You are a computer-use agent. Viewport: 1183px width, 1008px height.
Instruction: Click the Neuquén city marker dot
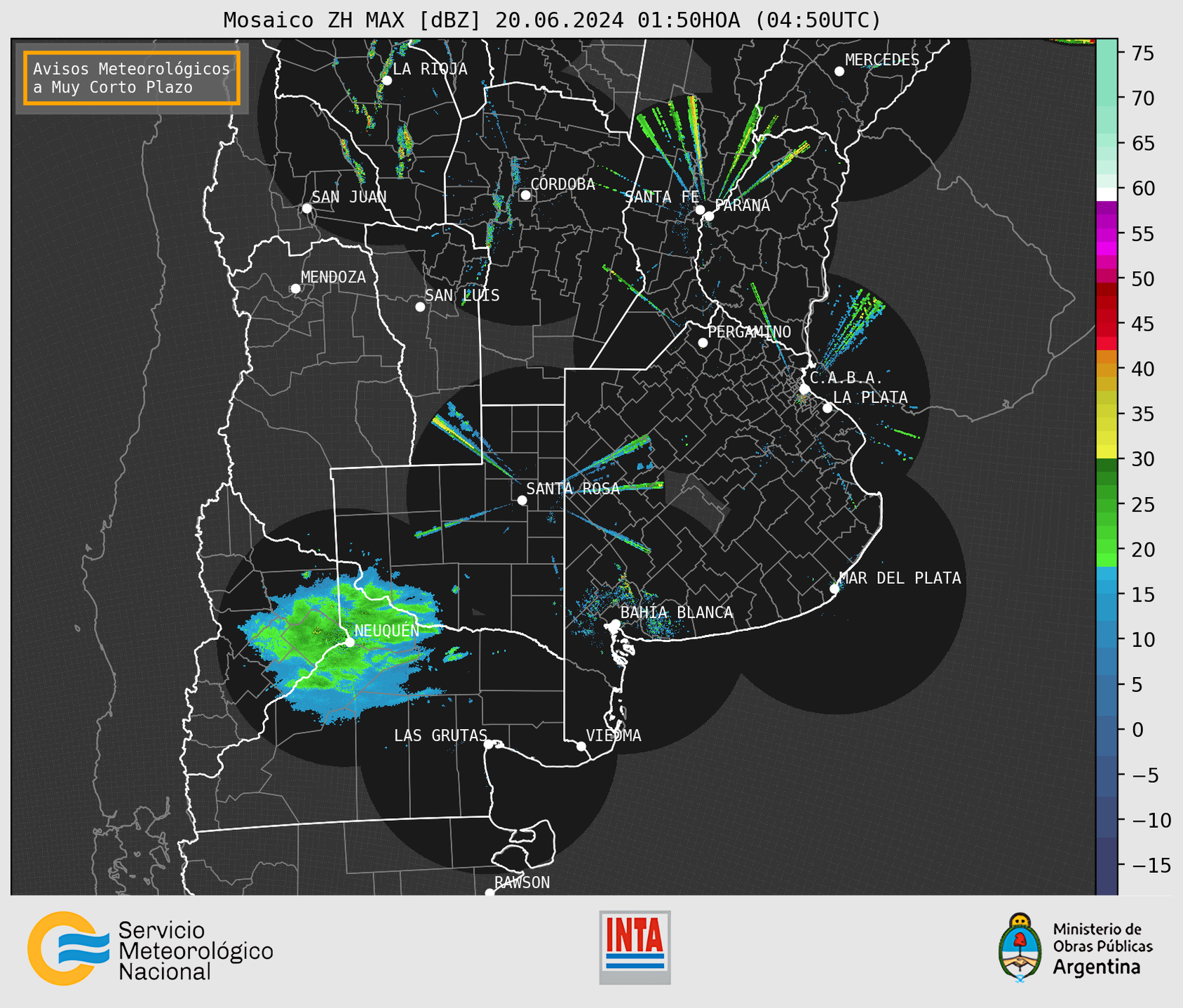point(350,642)
